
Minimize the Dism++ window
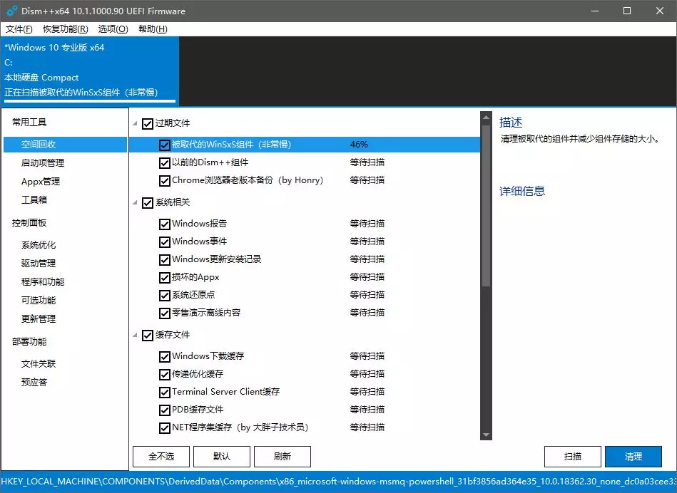coord(595,11)
